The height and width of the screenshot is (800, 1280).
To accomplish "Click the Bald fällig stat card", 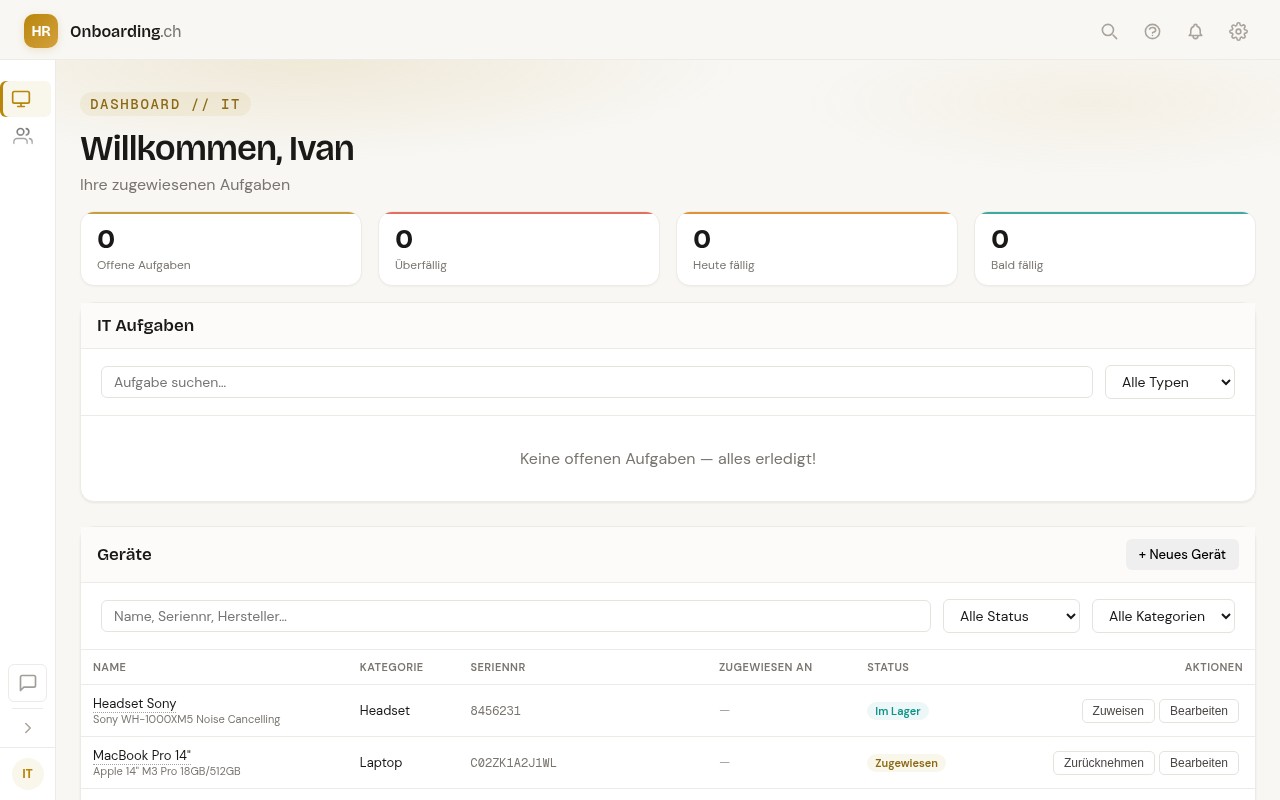I will coord(1115,249).
